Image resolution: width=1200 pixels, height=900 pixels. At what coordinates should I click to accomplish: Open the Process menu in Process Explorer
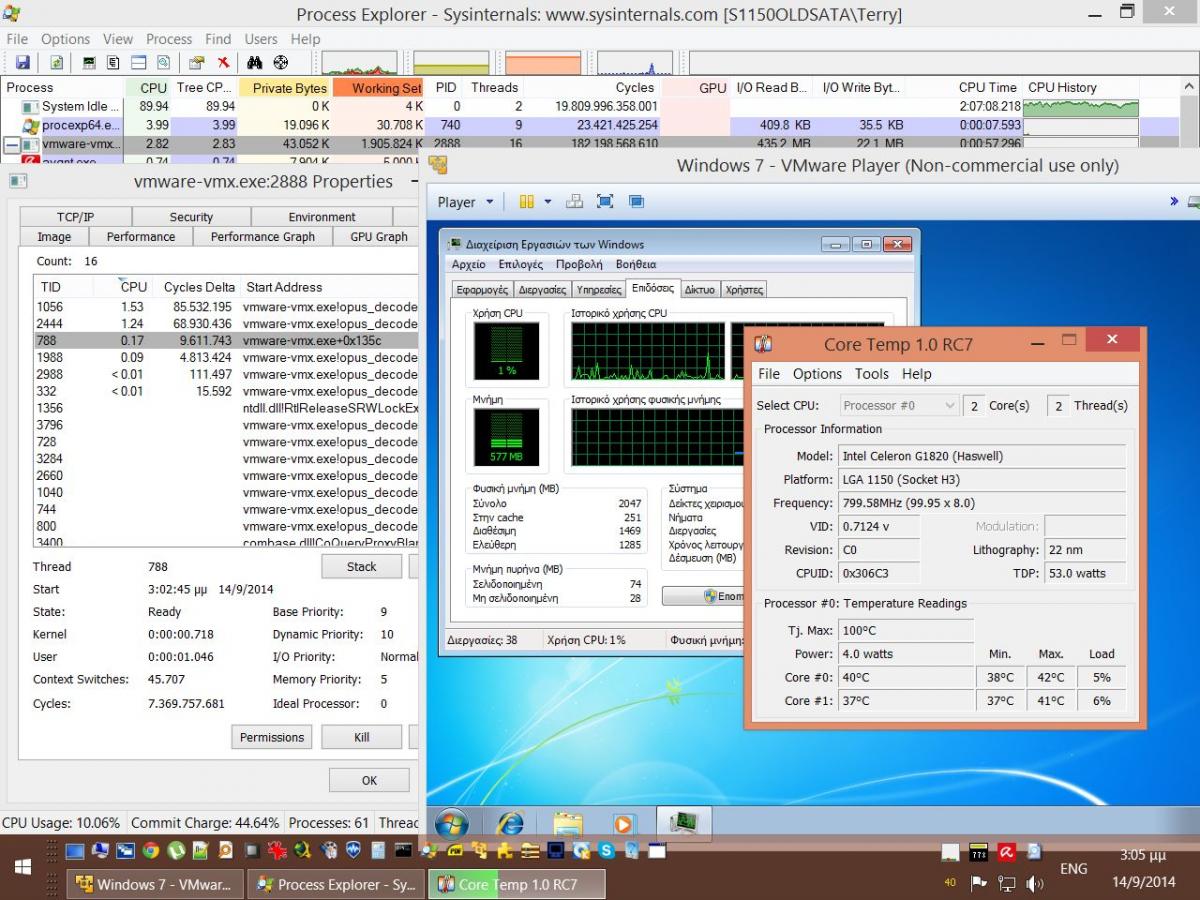click(169, 39)
